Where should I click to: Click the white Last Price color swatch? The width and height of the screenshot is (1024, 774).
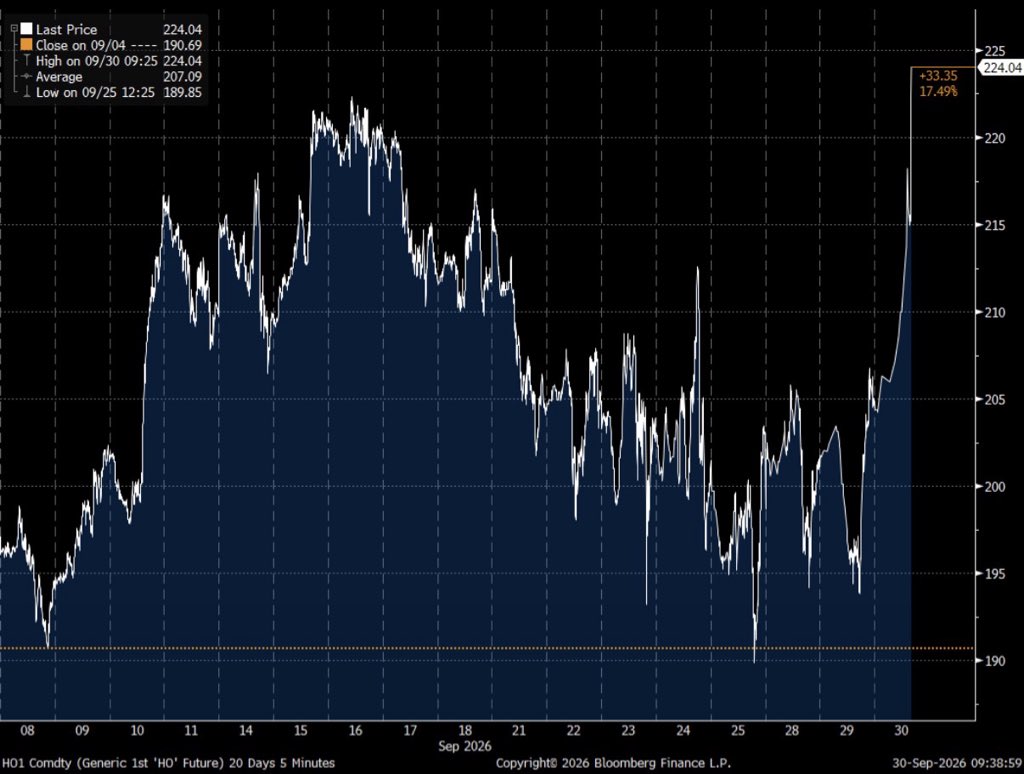click(26, 29)
